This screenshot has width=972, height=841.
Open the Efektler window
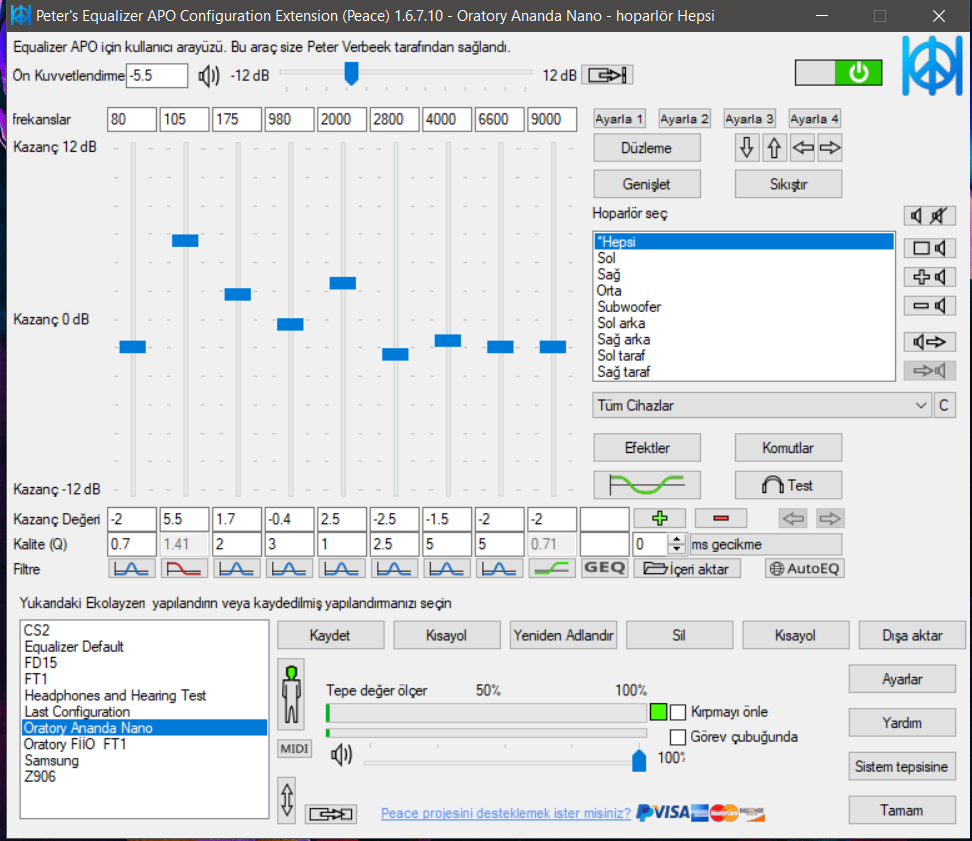pyautogui.click(x=647, y=447)
